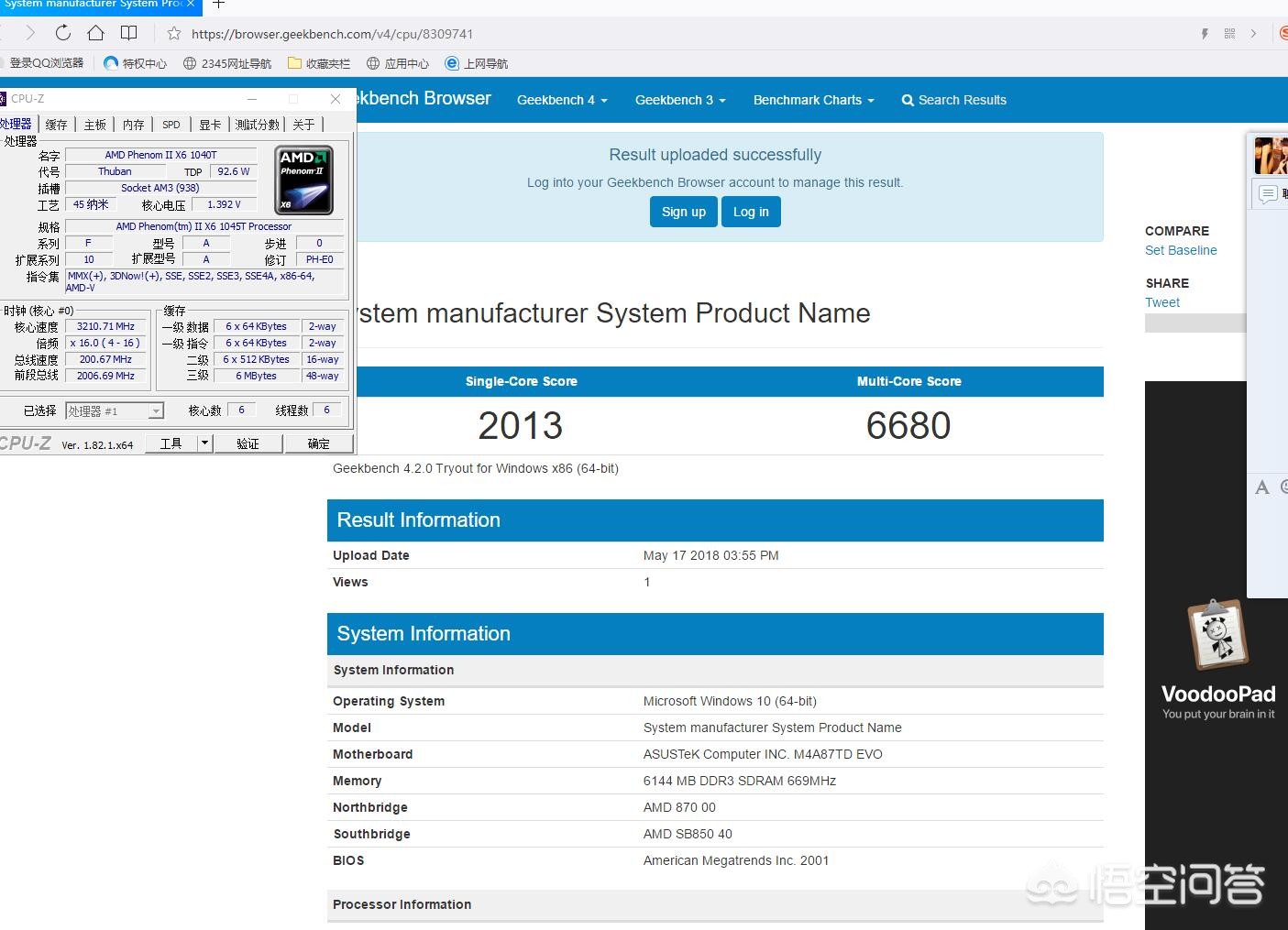Image resolution: width=1288 pixels, height=930 pixels.
Task: Open the 2345网址导航 bookmark
Action: (x=227, y=63)
